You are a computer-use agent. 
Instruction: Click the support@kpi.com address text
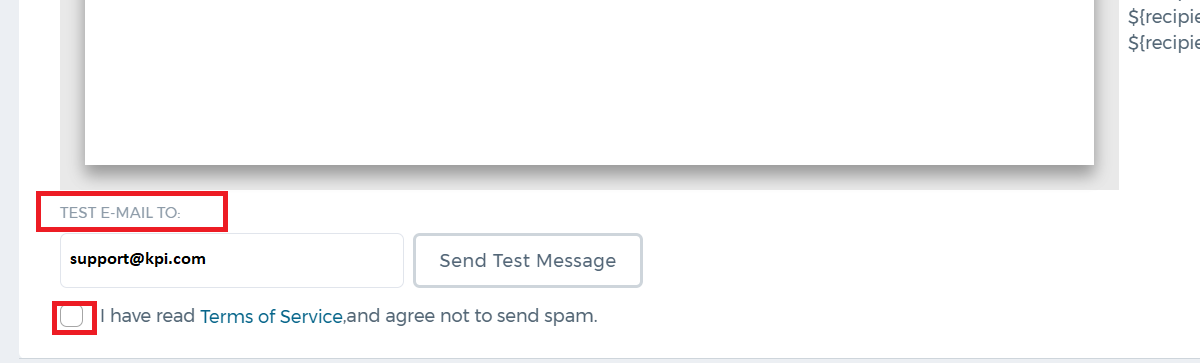138,259
